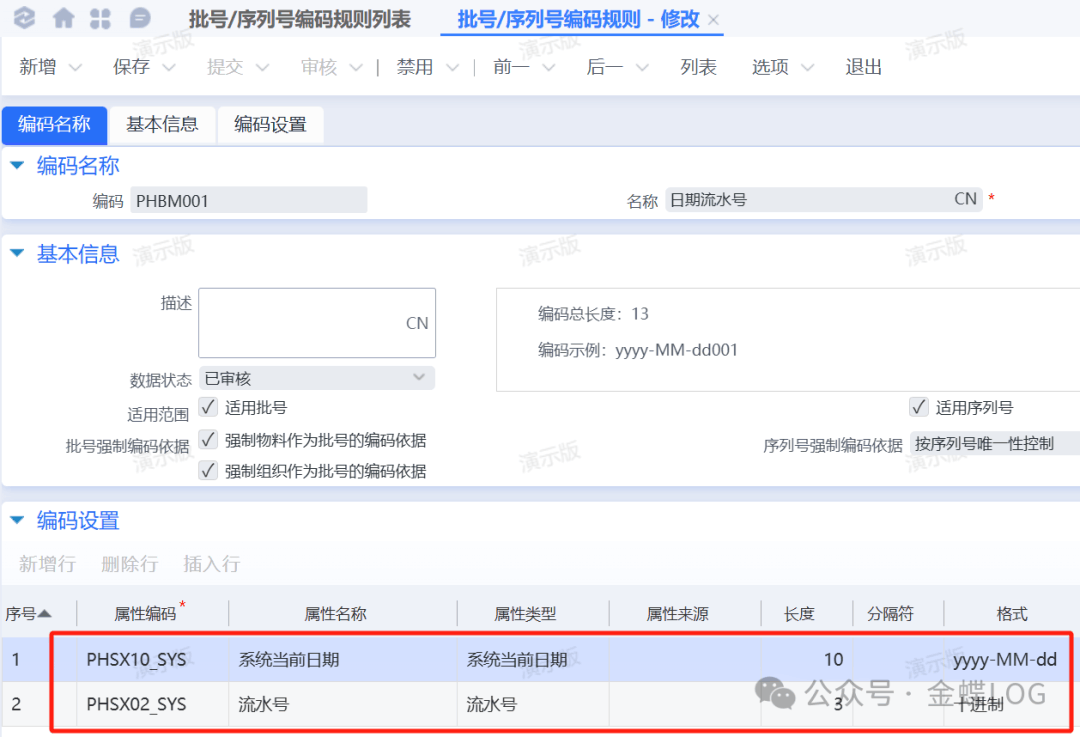Collapse the 编码名称 section triangle
The image size is (1080, 737).
17,166
